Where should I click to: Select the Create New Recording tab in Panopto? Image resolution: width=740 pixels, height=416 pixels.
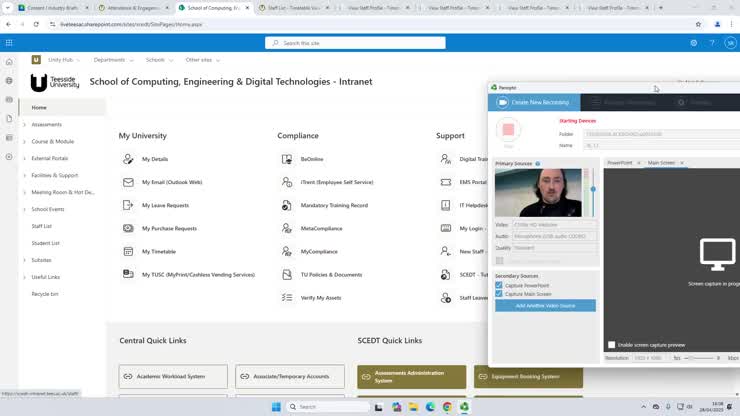pos(534,102)
